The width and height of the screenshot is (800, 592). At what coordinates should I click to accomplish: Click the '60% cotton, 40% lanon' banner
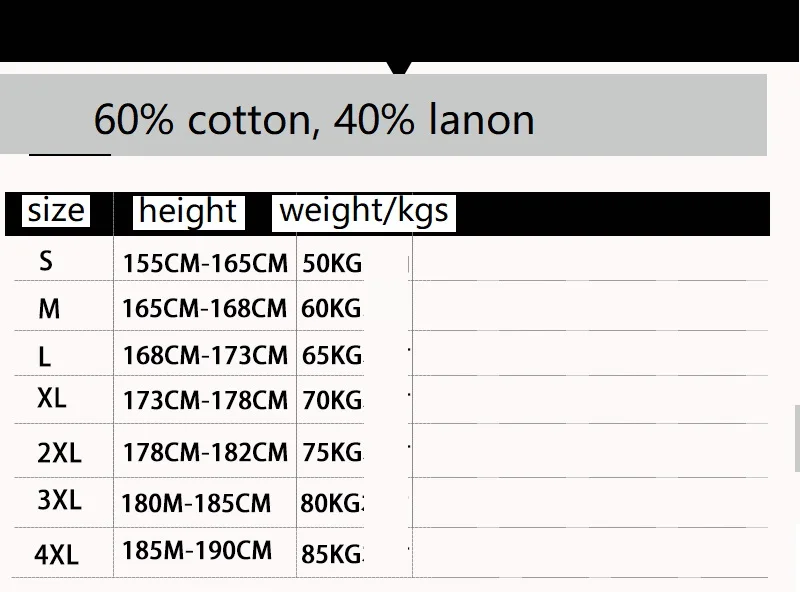tap(383, 115)
